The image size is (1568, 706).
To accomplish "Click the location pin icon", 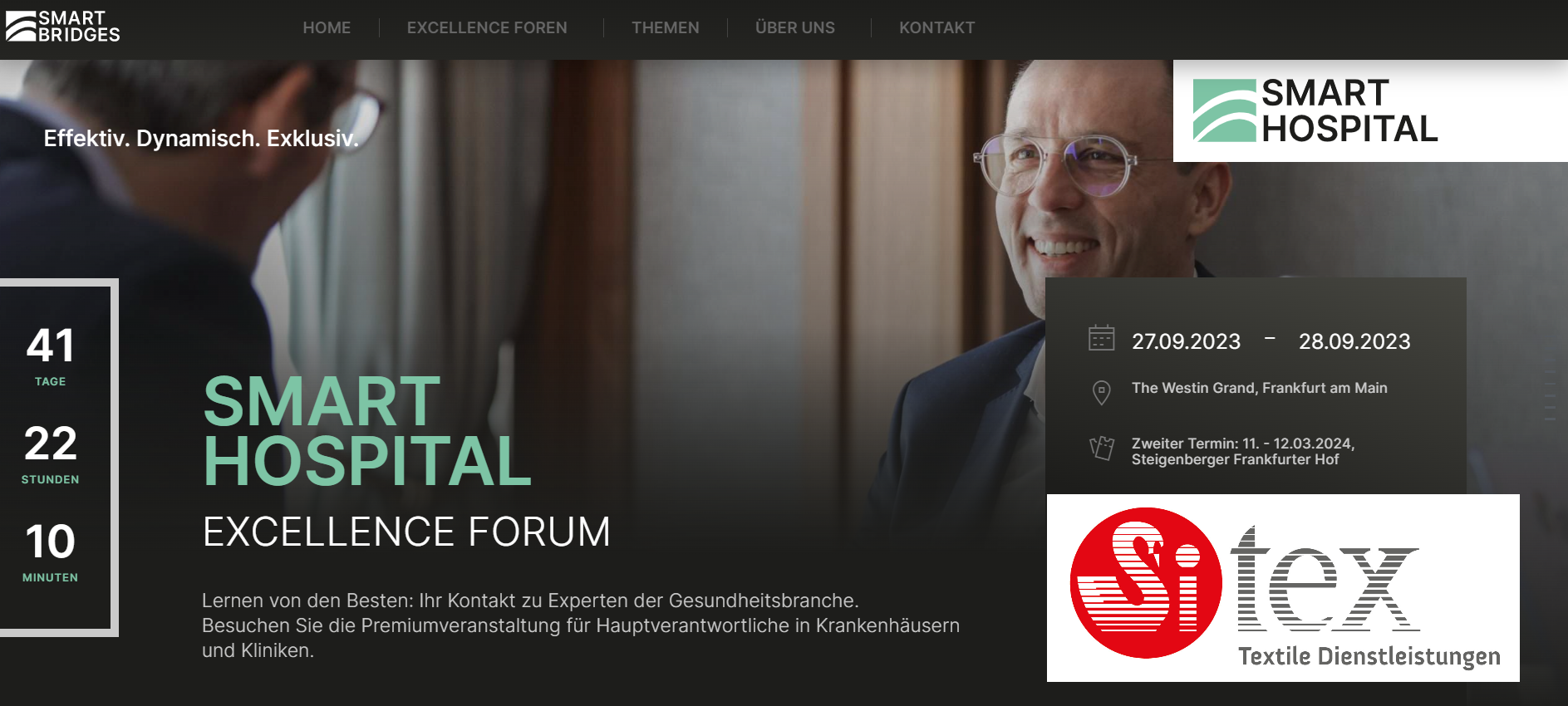I will coord(1101,392).
